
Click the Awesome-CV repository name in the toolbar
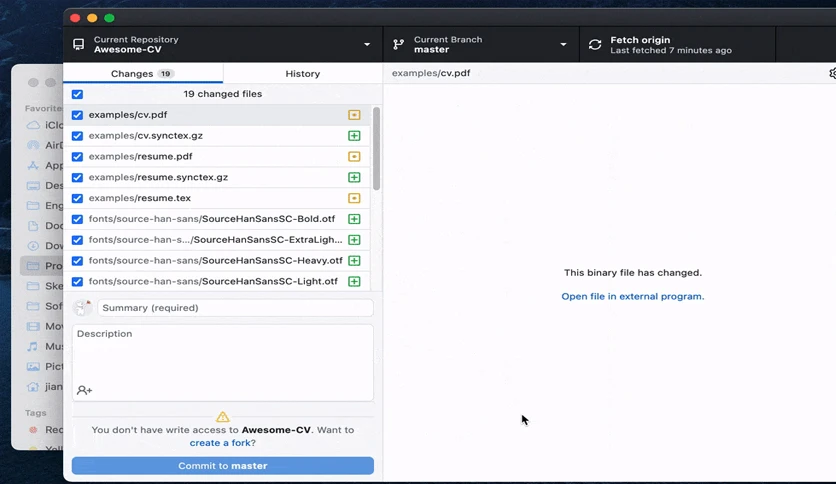[127, 50]
